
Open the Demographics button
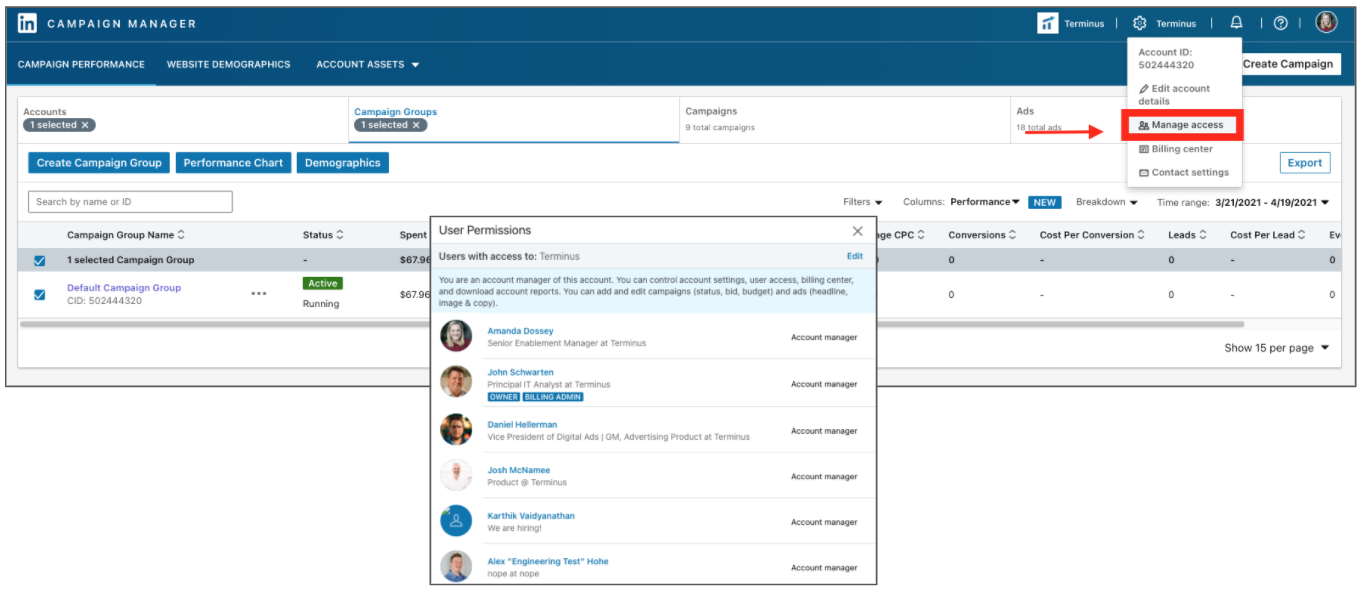coord(343,163)
